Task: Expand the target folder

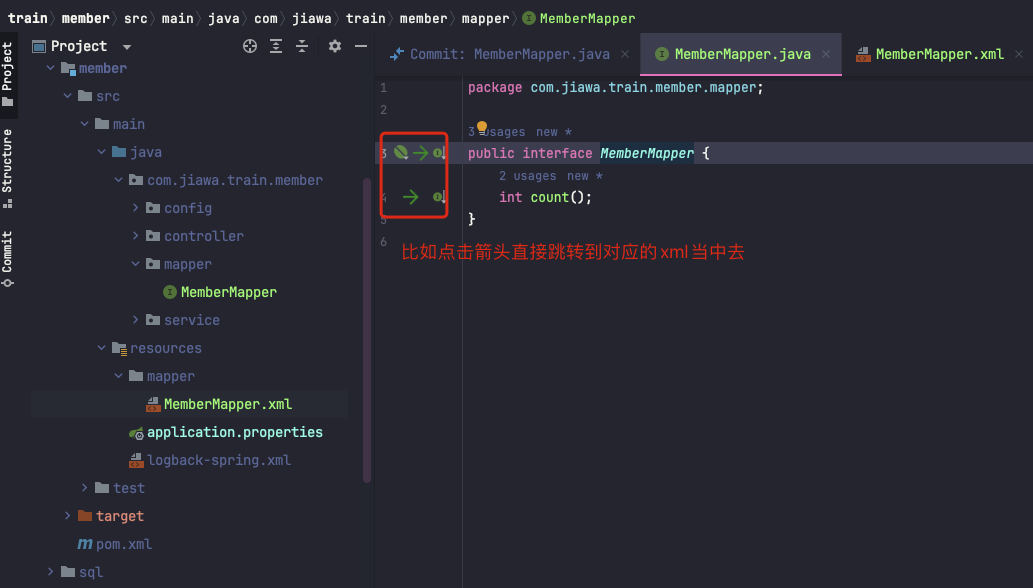Action: click(x=67, y=516)
